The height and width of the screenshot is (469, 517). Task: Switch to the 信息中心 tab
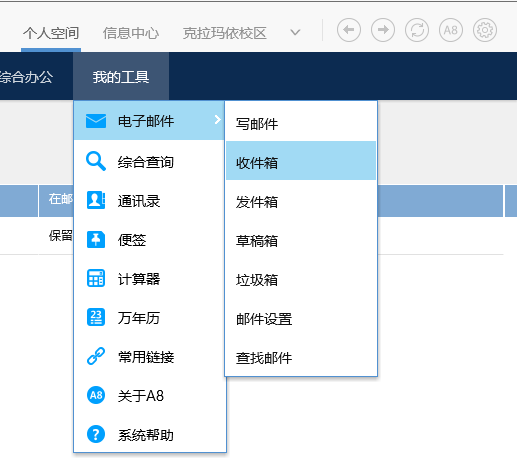click(131, 33)
